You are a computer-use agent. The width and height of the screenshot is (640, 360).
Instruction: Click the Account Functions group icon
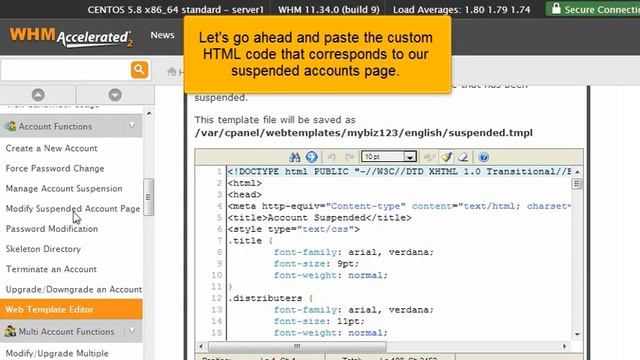click(x=10, y=126)
